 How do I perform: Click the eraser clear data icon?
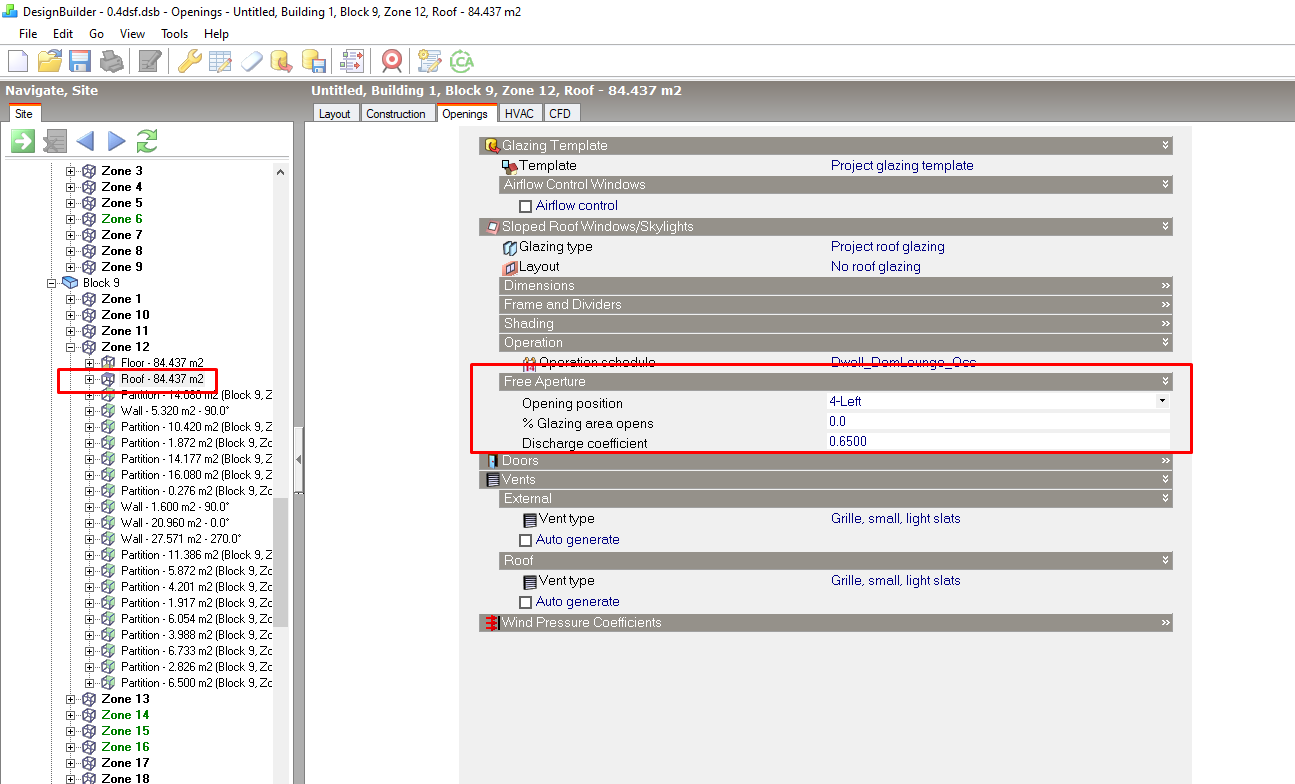[x=251, y=61]
